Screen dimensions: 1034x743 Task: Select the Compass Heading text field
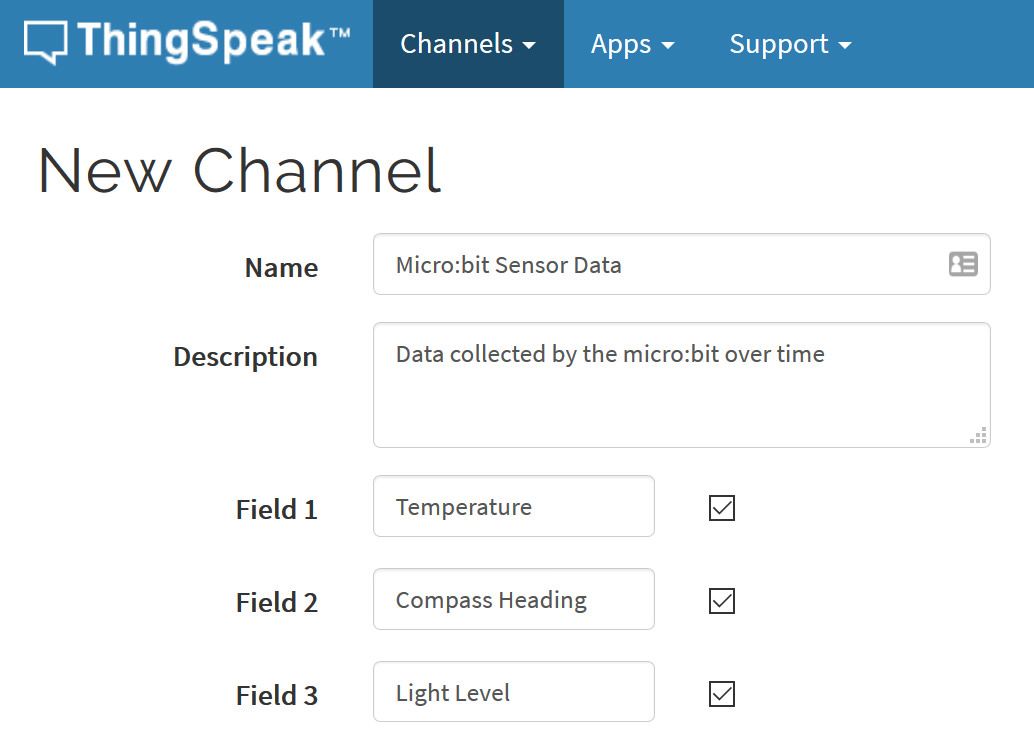point(513,600)
